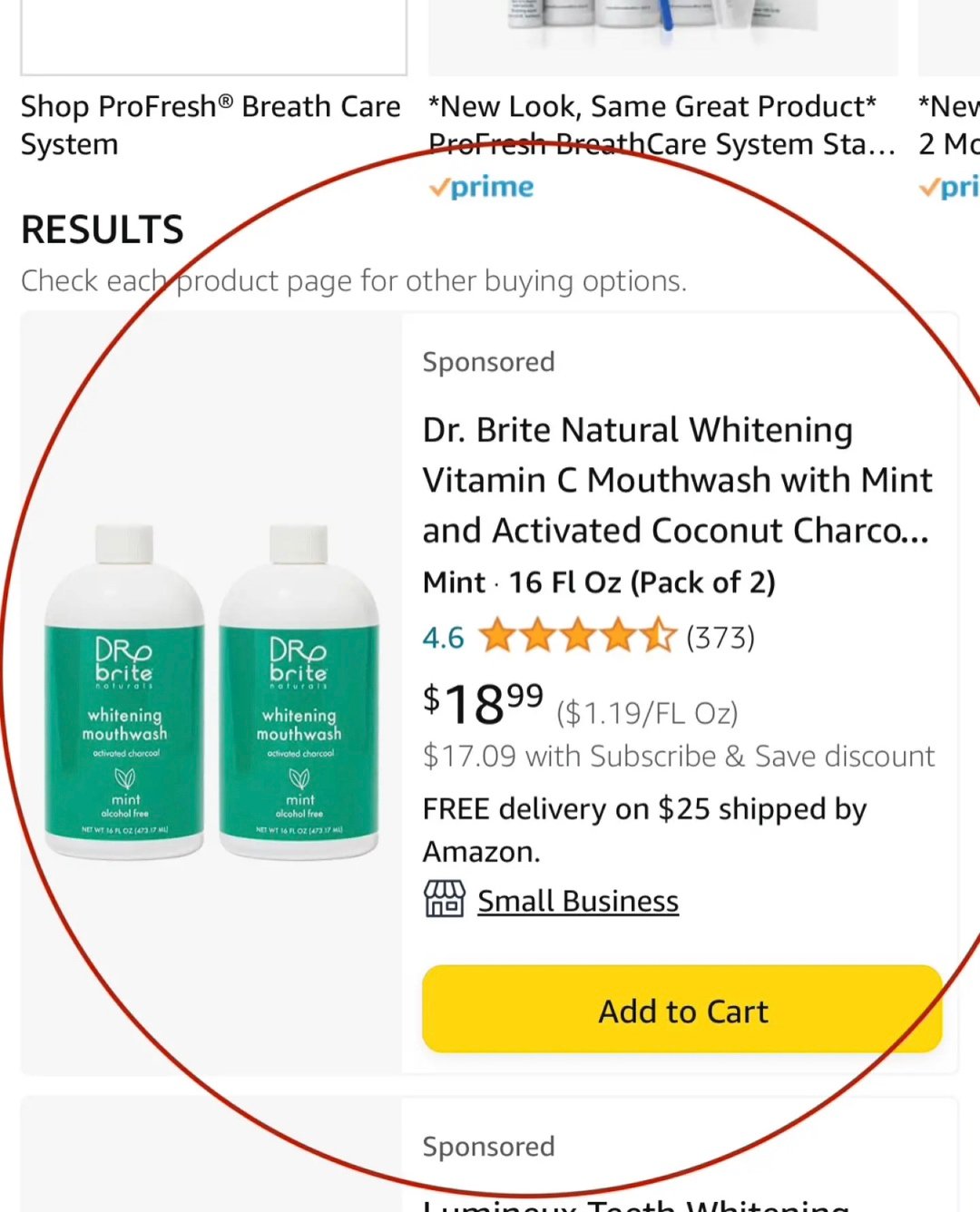Select the Mint 16 Fl Oz pack text
980x1212 pixels.
click(x=599, y=582)
